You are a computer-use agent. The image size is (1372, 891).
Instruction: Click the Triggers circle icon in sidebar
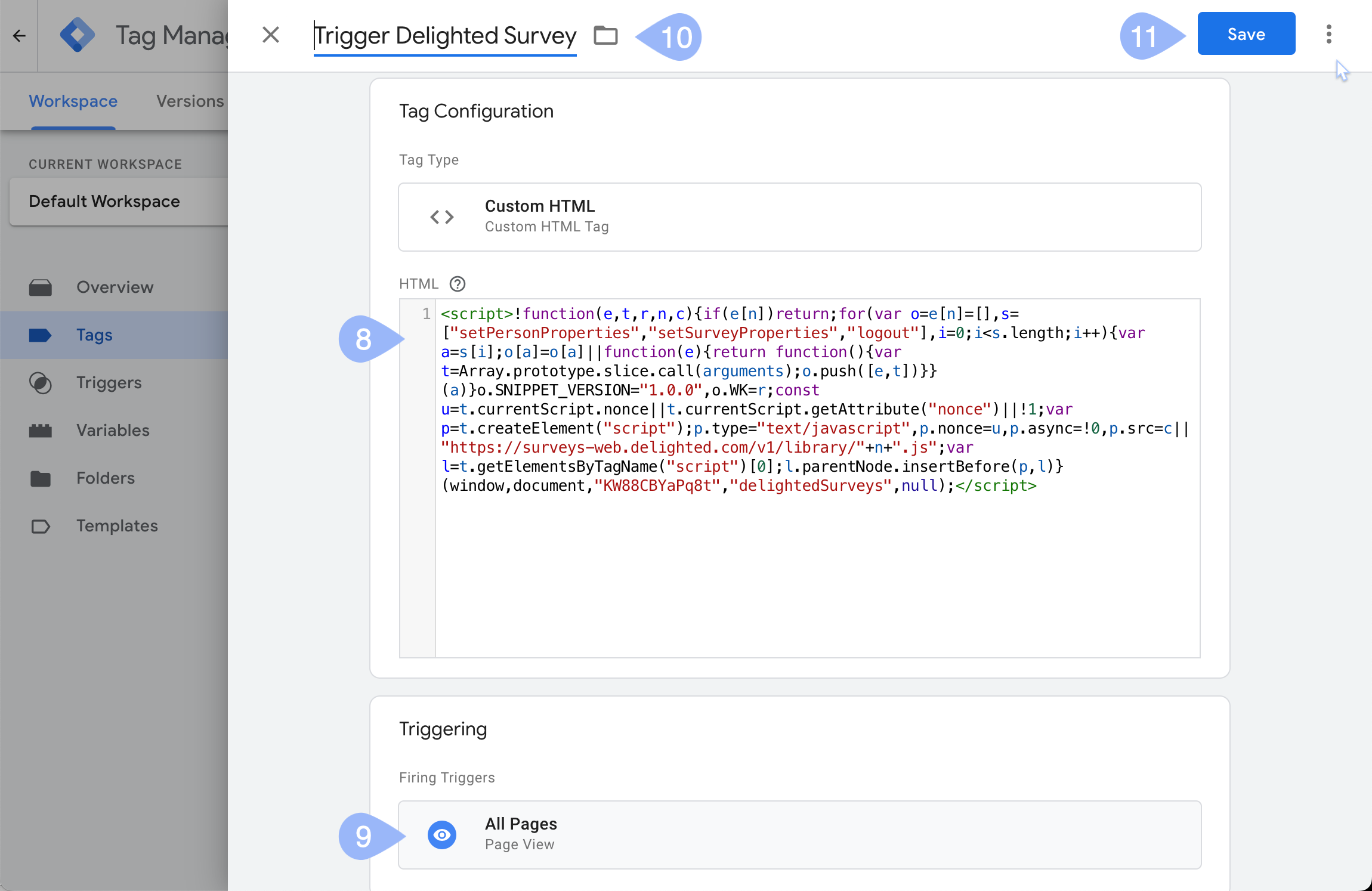[x=41, y=383]
